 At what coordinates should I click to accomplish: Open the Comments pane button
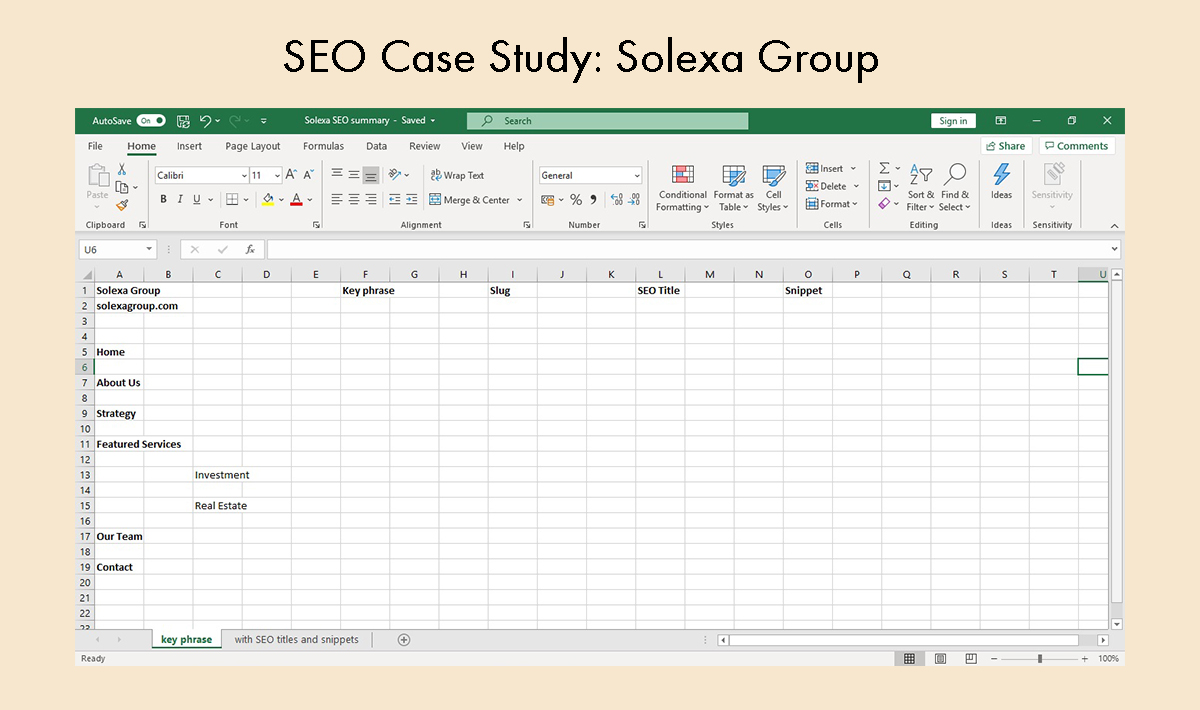tap(1076, 146)
